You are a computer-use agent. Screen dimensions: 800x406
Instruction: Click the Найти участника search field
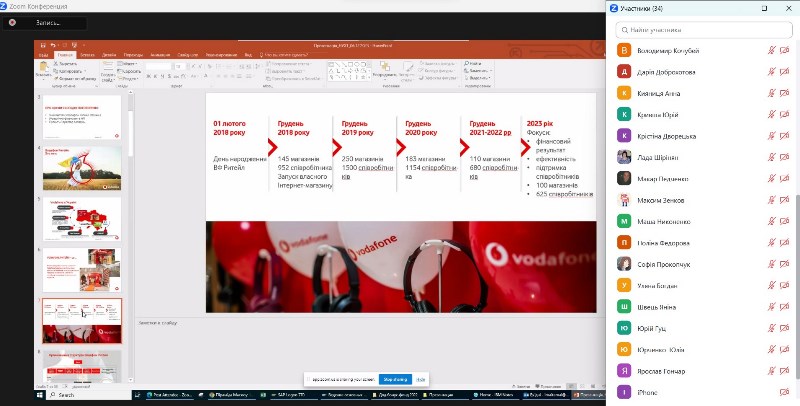(x=704, y=30)
